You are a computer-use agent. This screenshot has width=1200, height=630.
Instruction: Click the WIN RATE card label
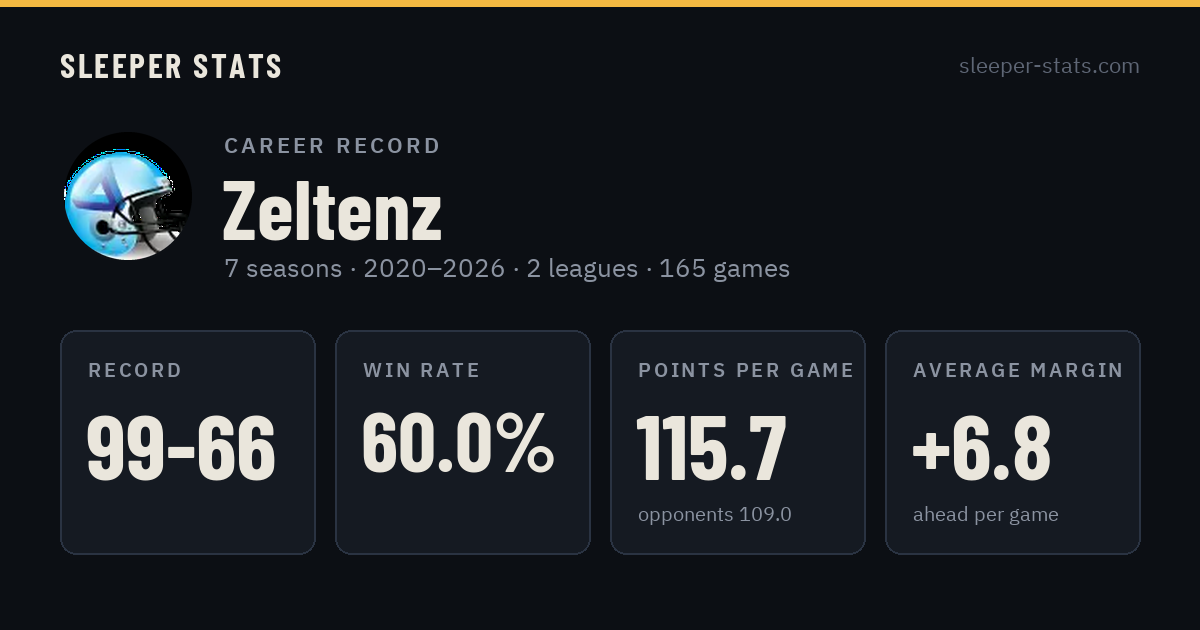[422, 371]
